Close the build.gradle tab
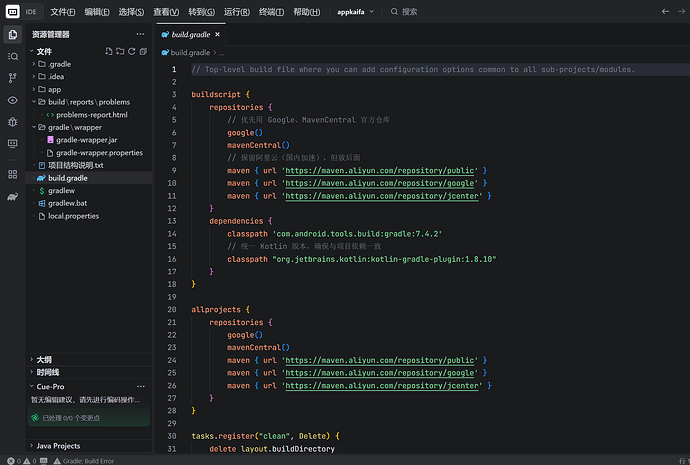690x465 pixels. click(x=218, y=34)
